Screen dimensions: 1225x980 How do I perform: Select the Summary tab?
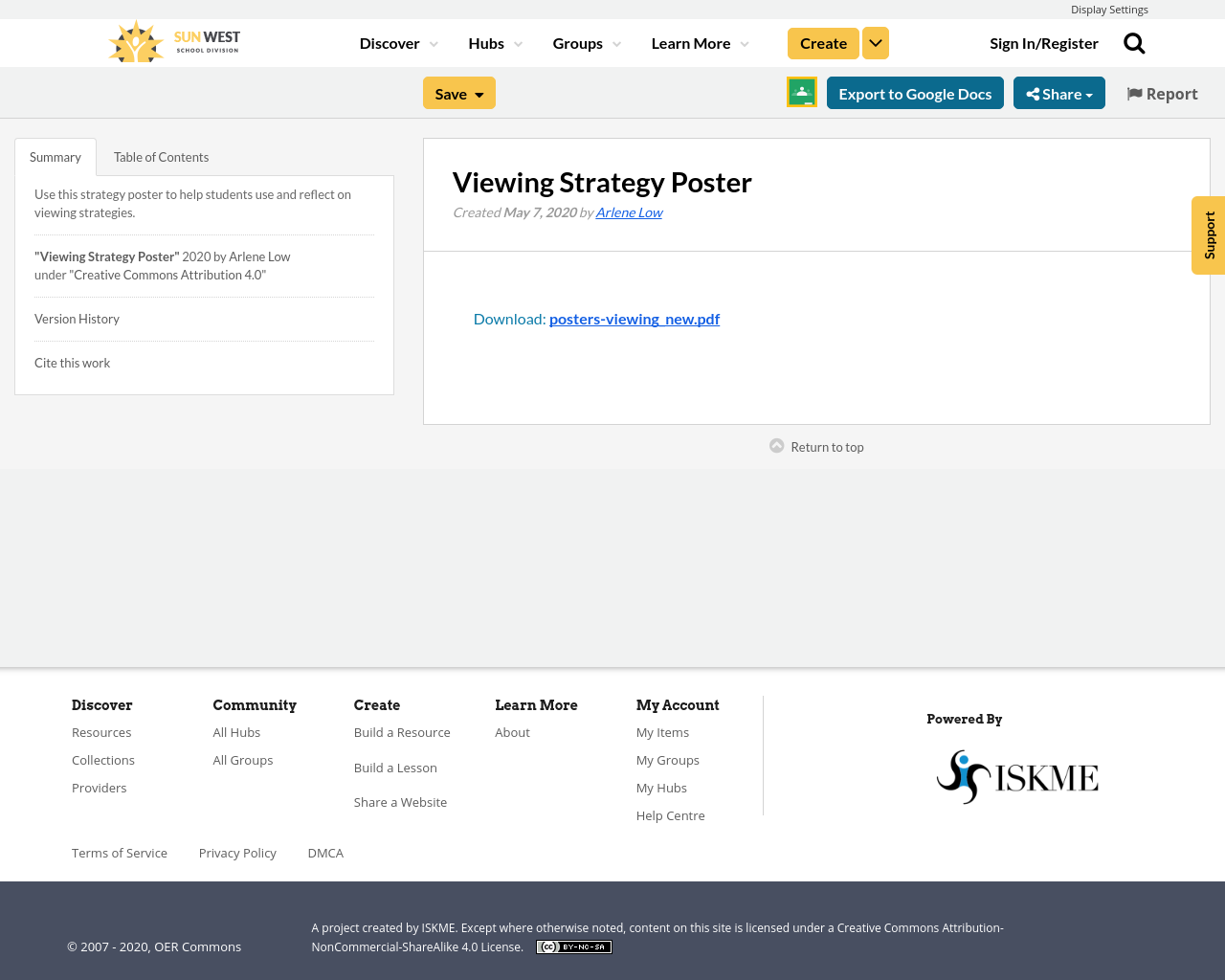[x=55, y=155]
